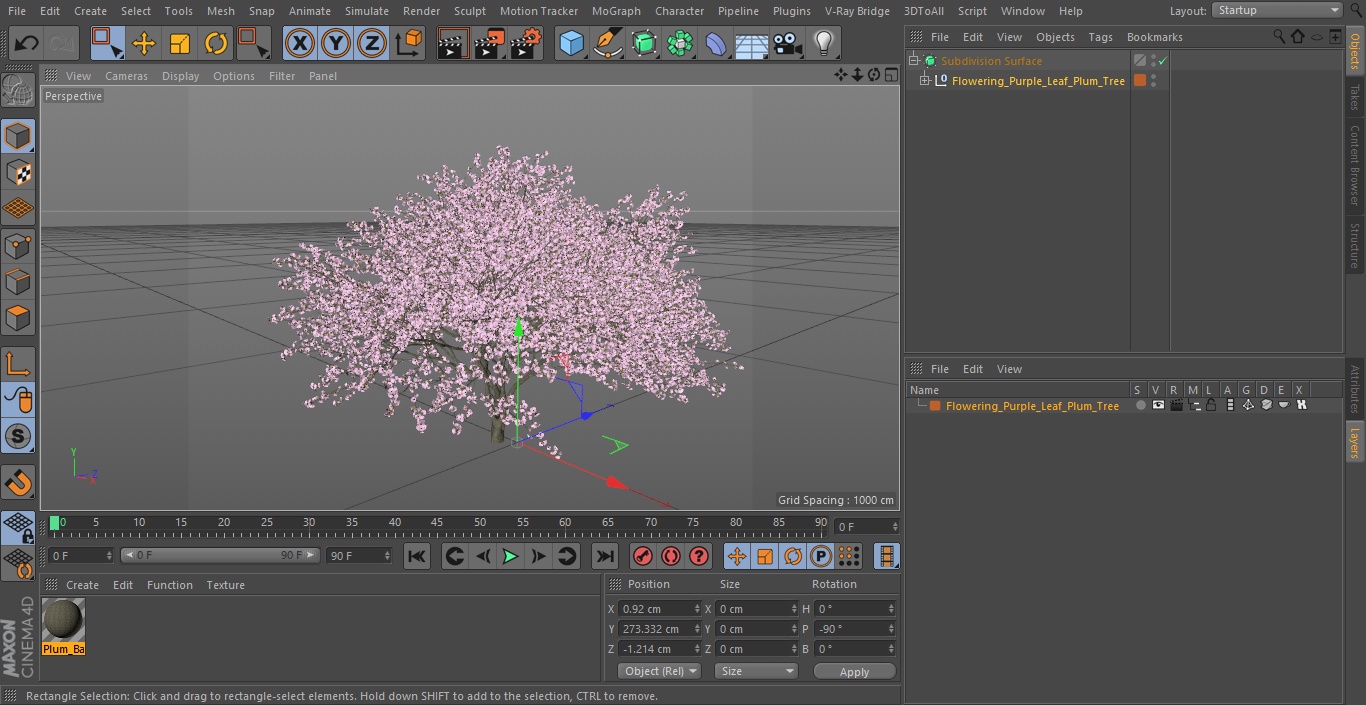Toggle the Subdivision Surface green checkmark

[x=1163, y=61]
